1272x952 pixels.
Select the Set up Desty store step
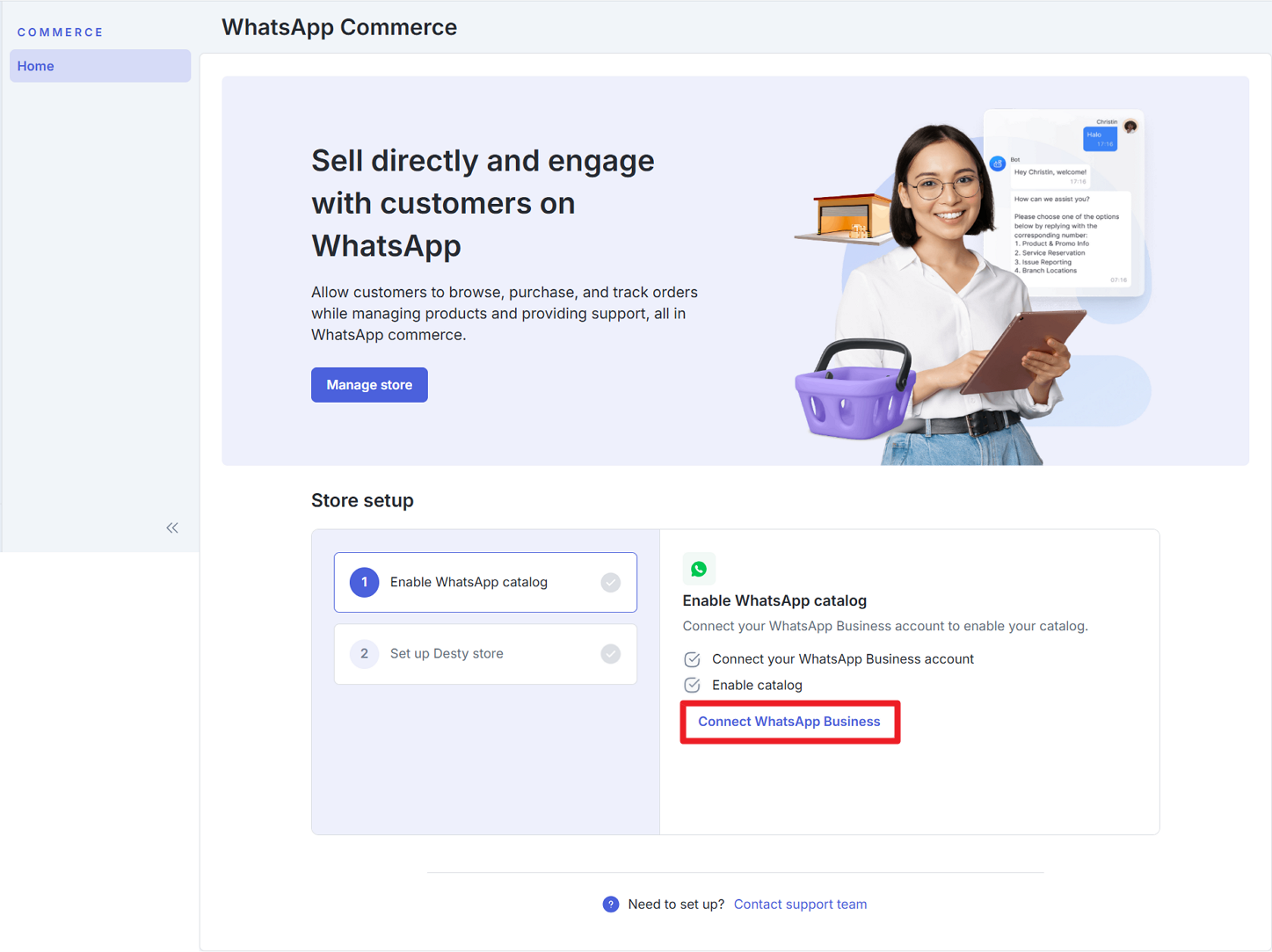tap(485, 654)
